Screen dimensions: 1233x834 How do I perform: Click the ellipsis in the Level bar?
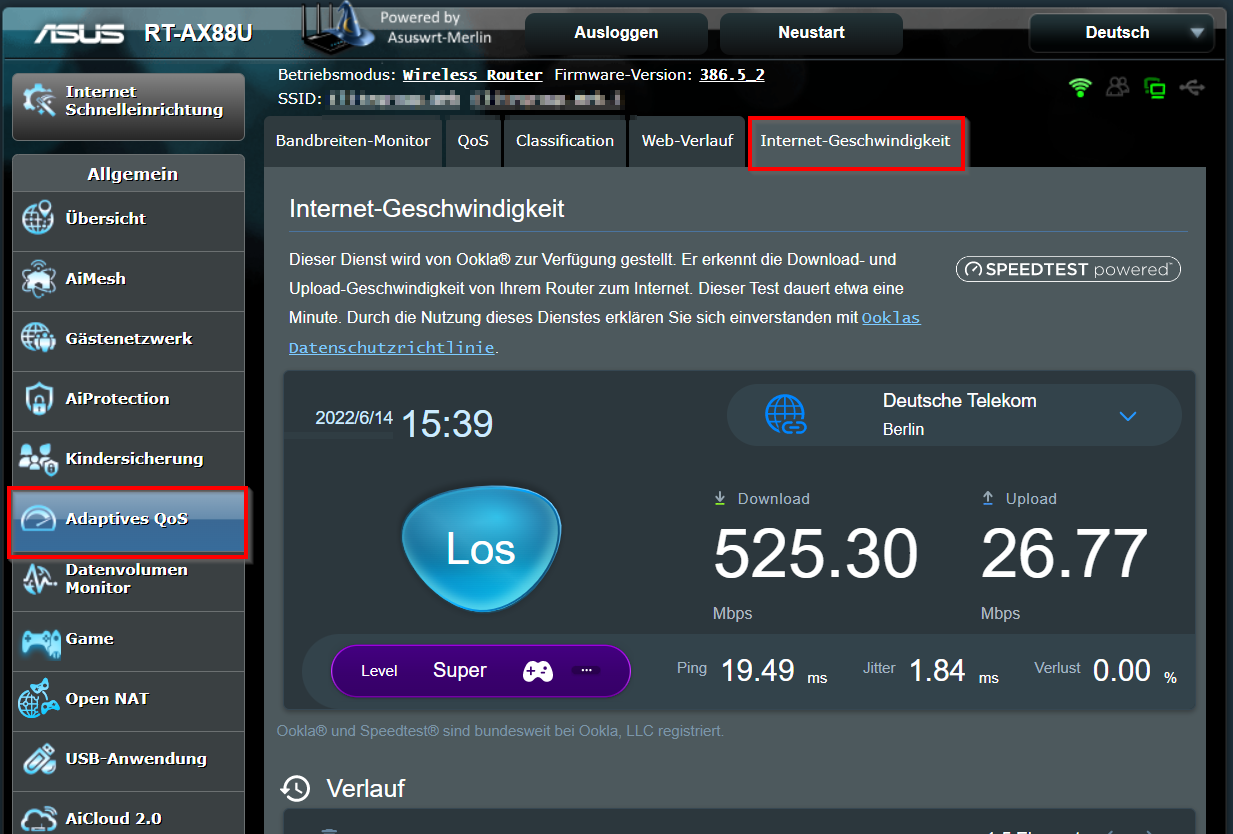click(x=587, y=671)
